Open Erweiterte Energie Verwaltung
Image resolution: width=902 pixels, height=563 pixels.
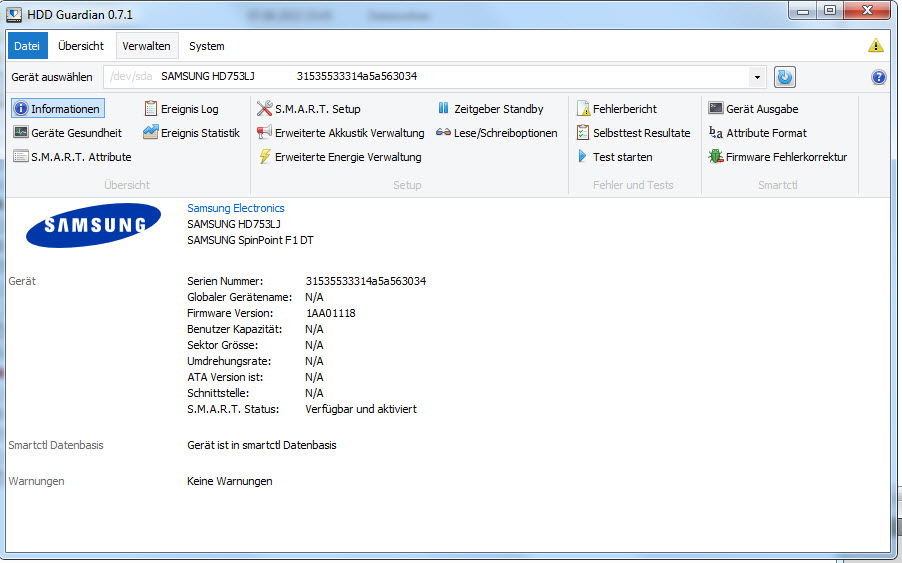click(x=339, y=157)
